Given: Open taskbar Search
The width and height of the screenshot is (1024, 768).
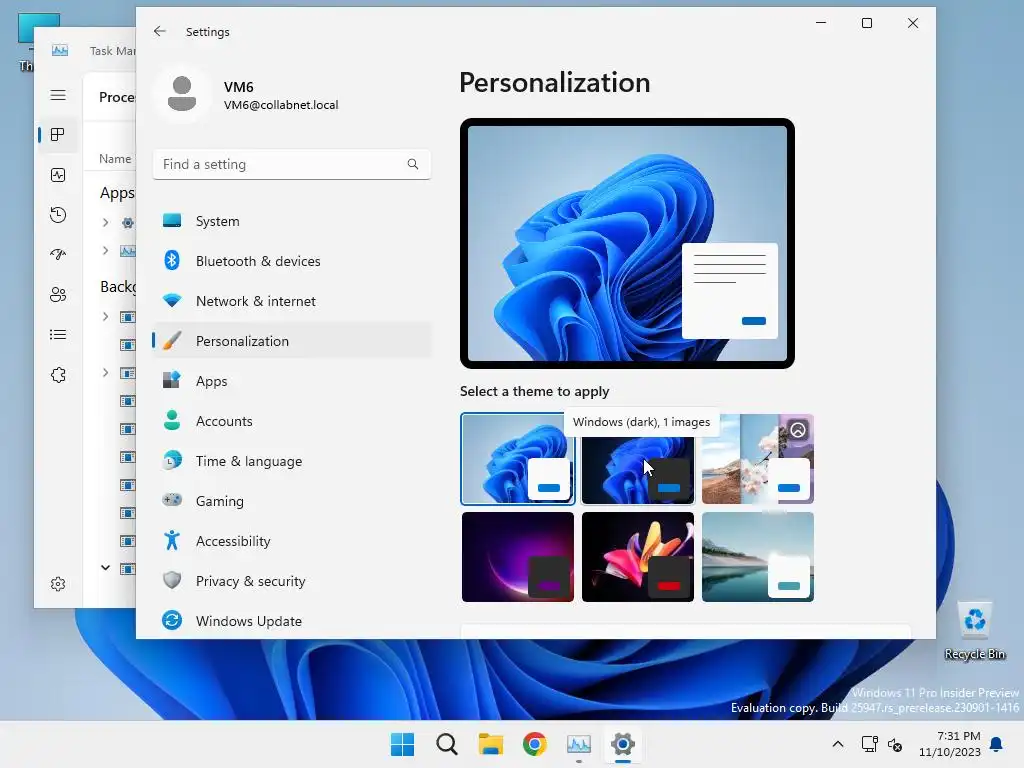Looking at the screenshot, I should click(447, 744).
